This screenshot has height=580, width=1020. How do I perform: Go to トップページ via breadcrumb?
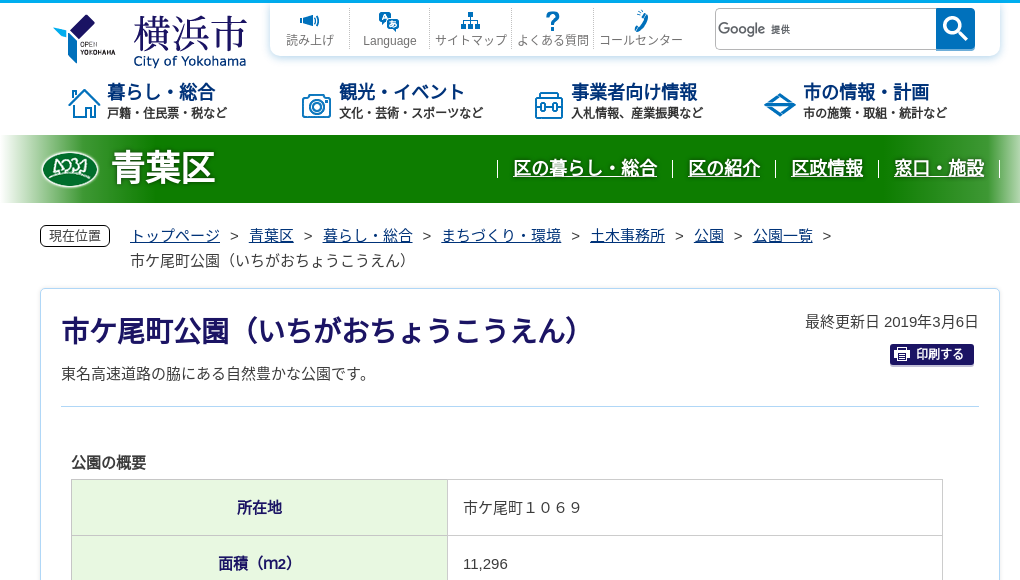point(174,235)
